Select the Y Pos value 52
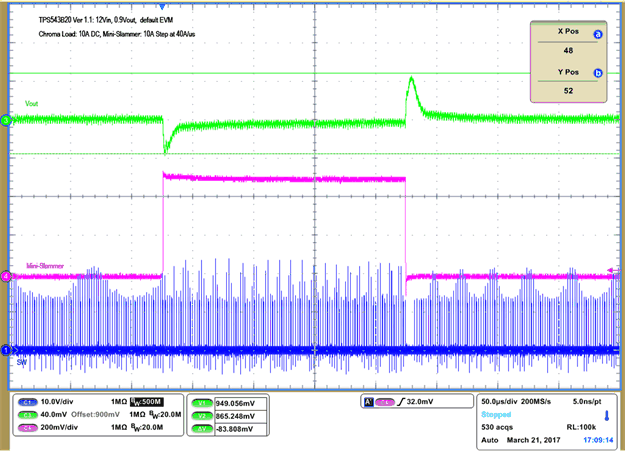The width and height of the screenshot is (625, 451). pos(568,91)
